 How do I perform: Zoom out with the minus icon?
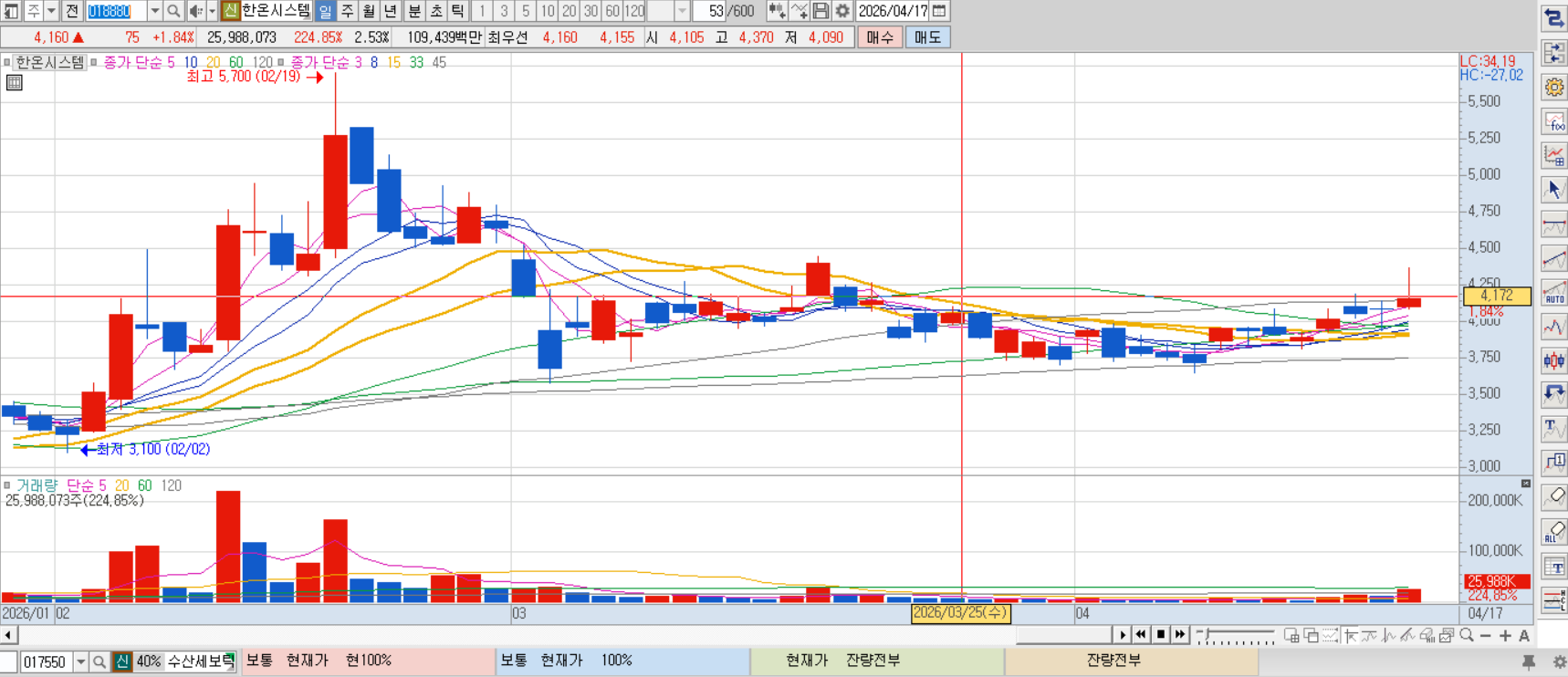tap(1486, 635)
